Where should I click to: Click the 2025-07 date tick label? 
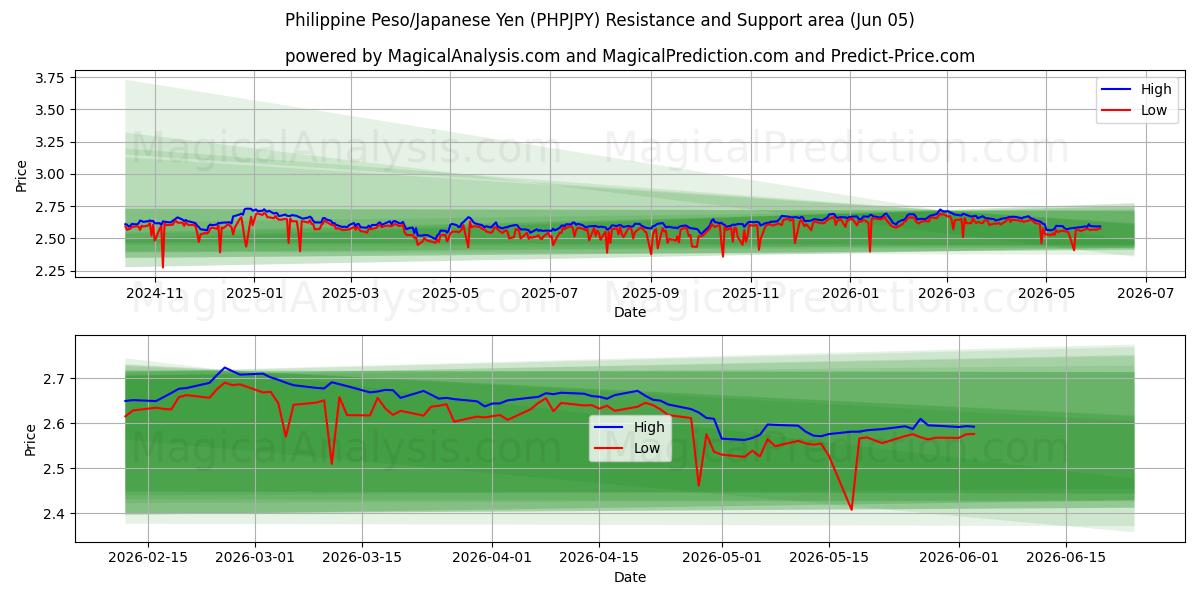coord(550,293)
